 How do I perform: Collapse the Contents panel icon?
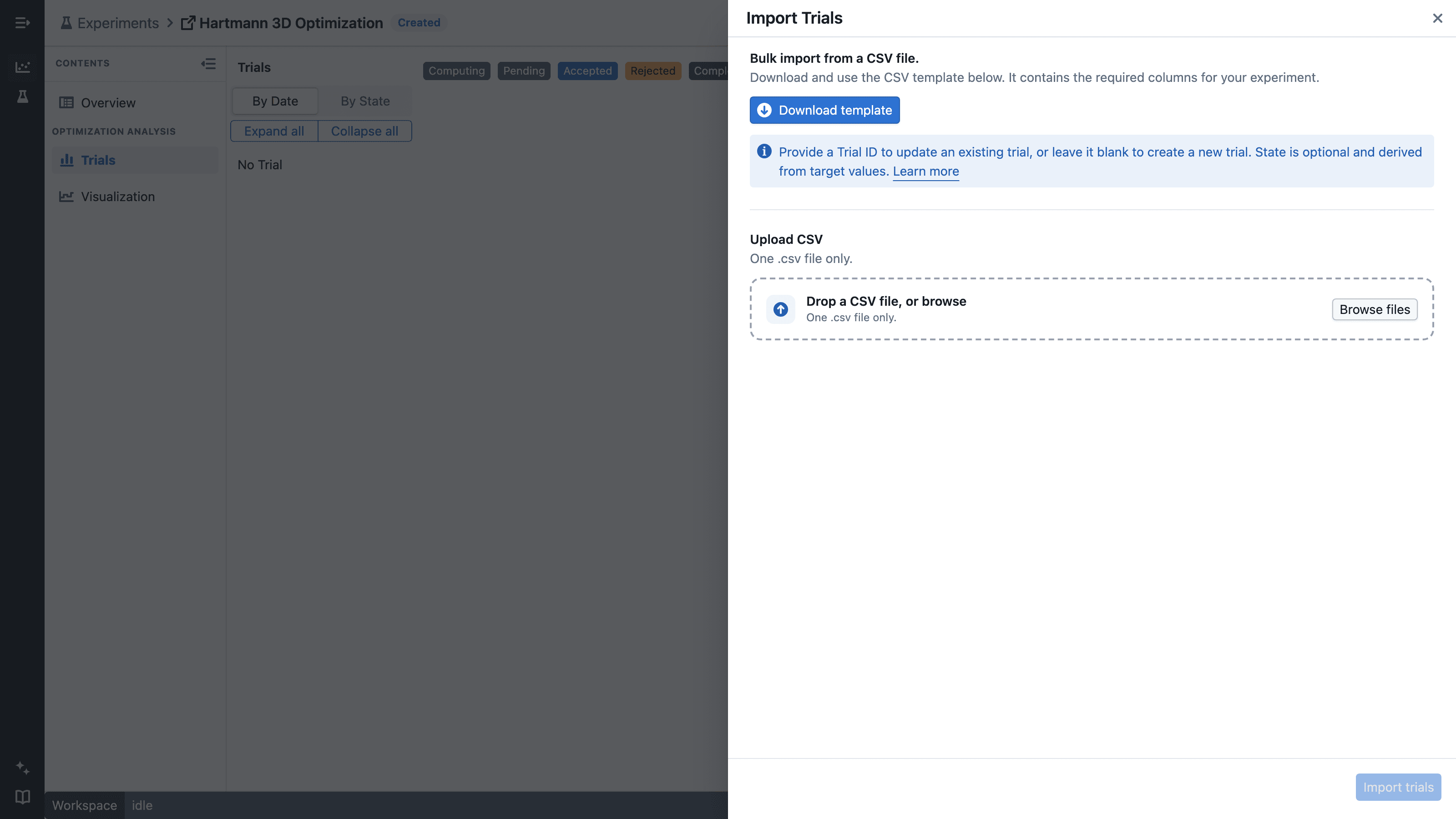tap(208, 63)
